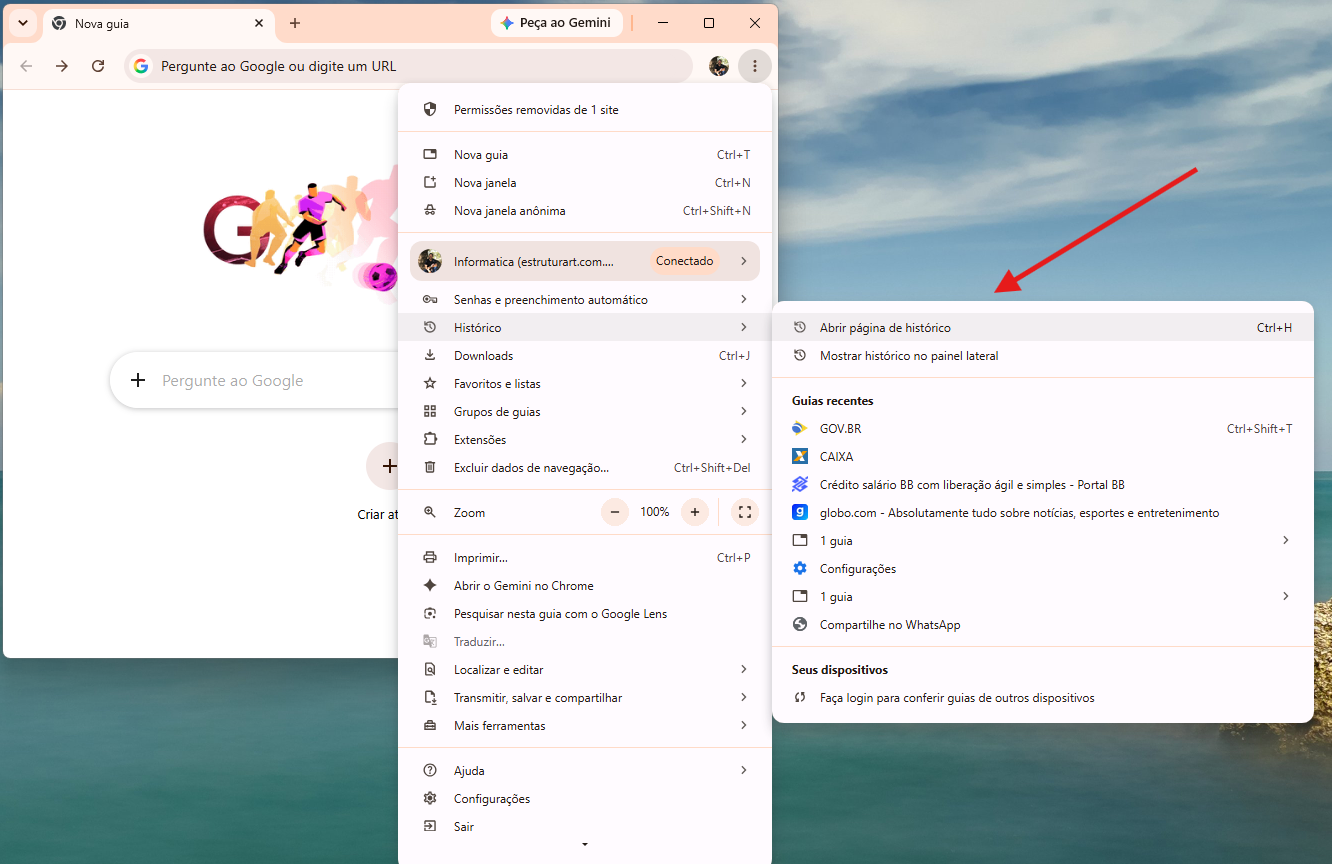Expand Transmitir, salvar e compartilhar
This screenshot has height=864, width=1332.
(x=585, y=698)
